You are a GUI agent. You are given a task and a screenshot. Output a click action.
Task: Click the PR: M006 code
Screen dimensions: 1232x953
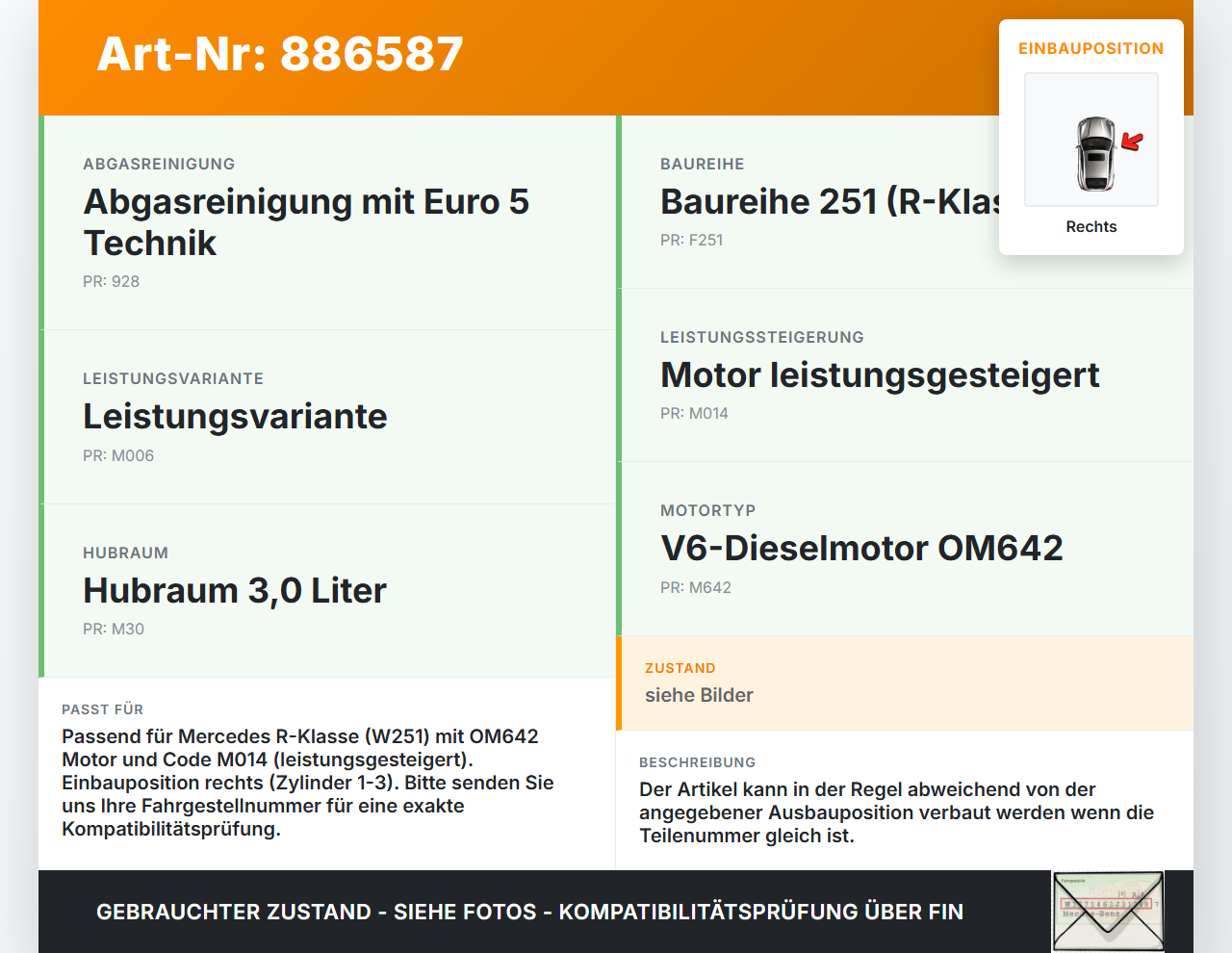(x=118, y=455)
